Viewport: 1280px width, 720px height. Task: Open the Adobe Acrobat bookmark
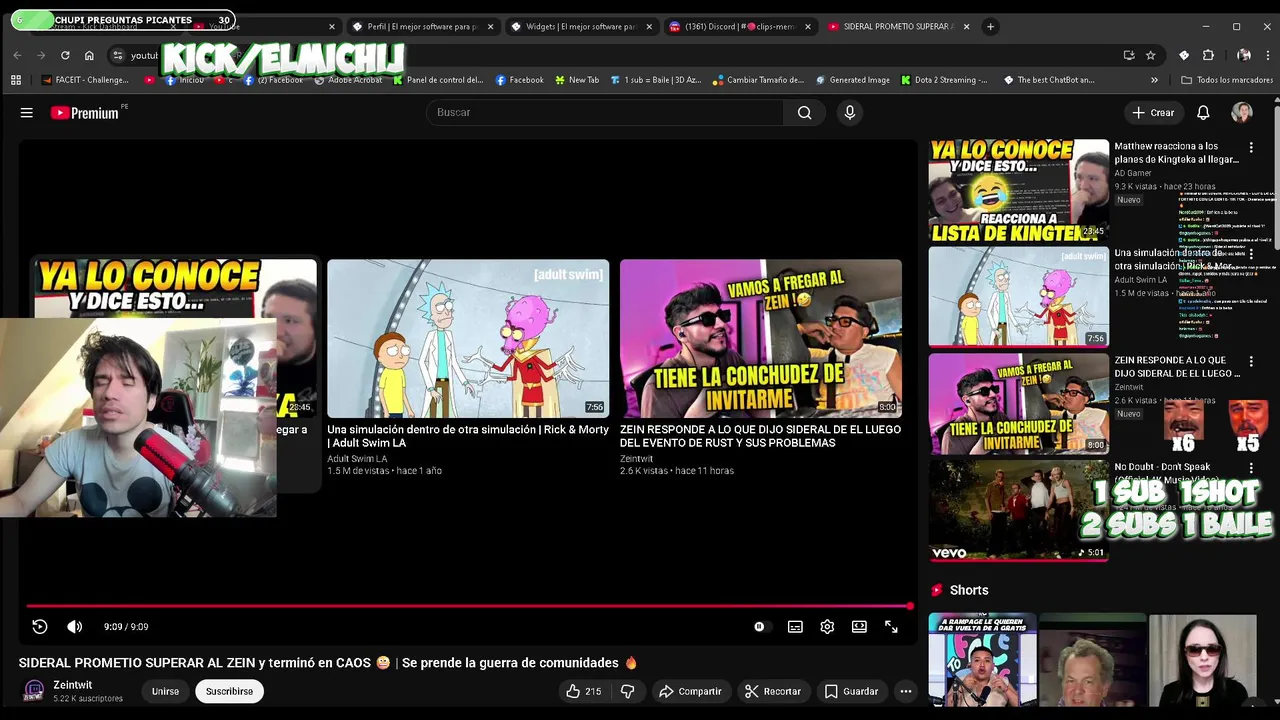pyautogui.click(x=350, y=80)
